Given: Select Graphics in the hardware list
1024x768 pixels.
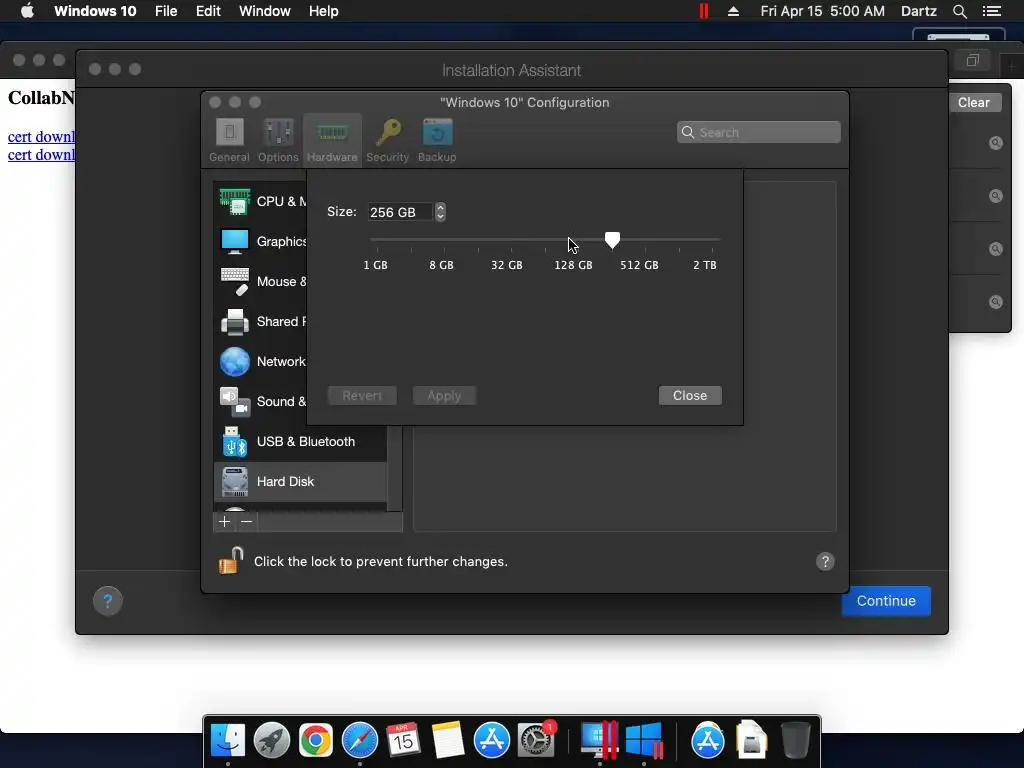Looking at the screenshot, I should click(x=261, y=242).
